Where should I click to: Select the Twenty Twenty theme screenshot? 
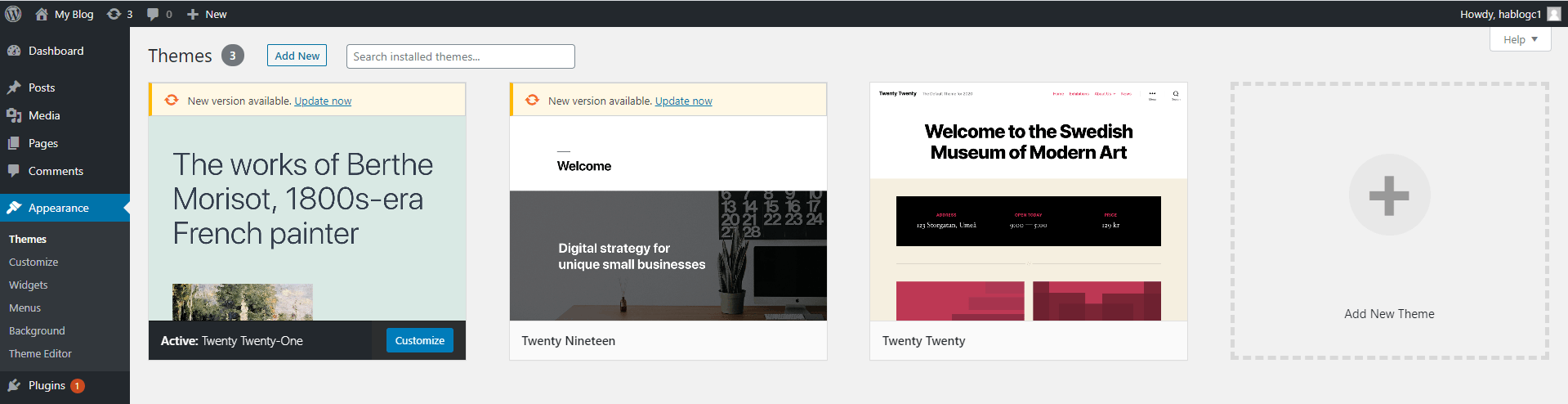click(x=1029, y=201)
